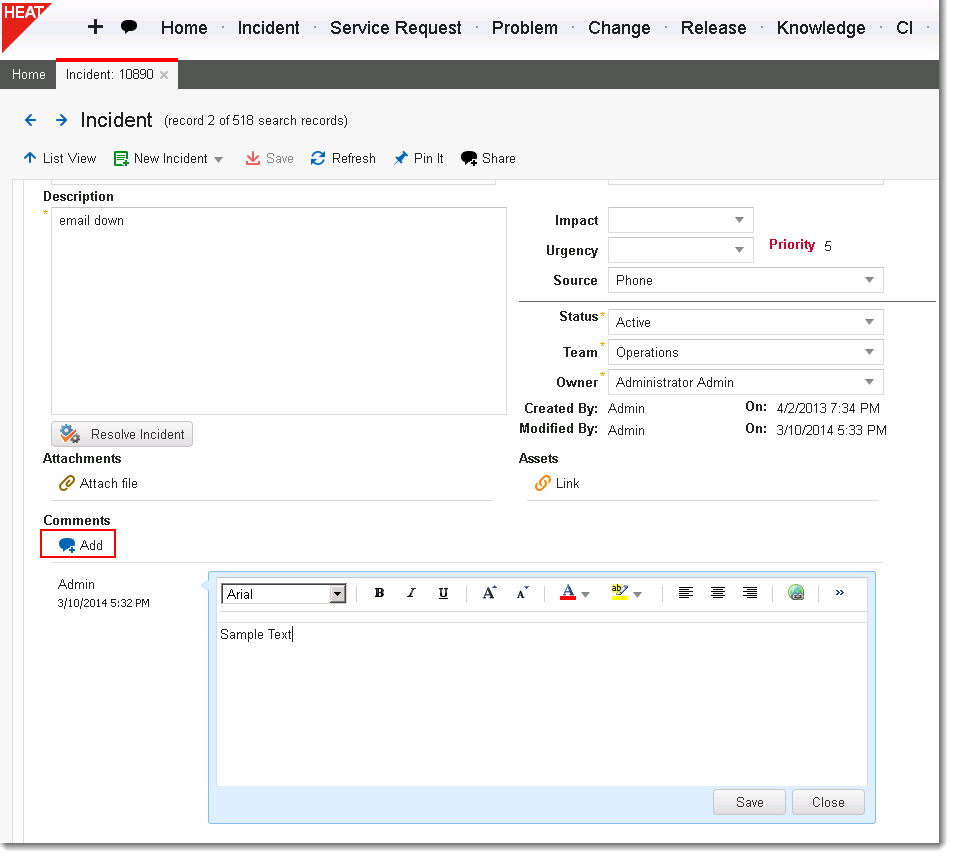The width and height of the screenshot is (954, 858).
Task: Align comment text right
Action: [750, 593]
